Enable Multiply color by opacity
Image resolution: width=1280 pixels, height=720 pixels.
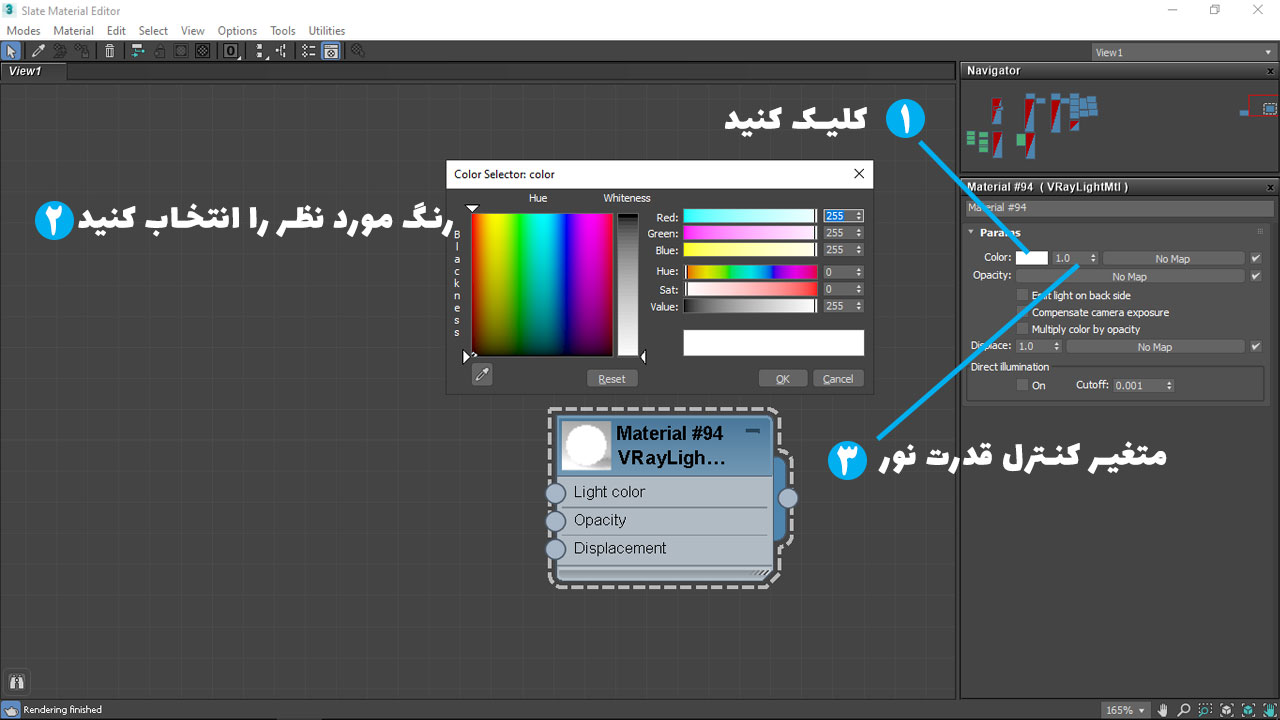1022,329
